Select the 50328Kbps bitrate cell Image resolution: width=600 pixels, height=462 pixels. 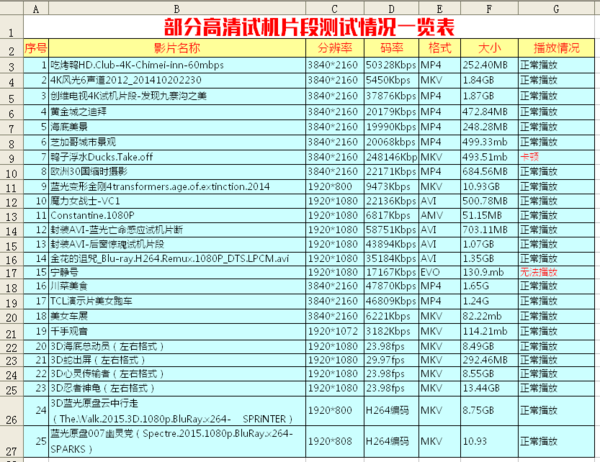tap(391, 65)
